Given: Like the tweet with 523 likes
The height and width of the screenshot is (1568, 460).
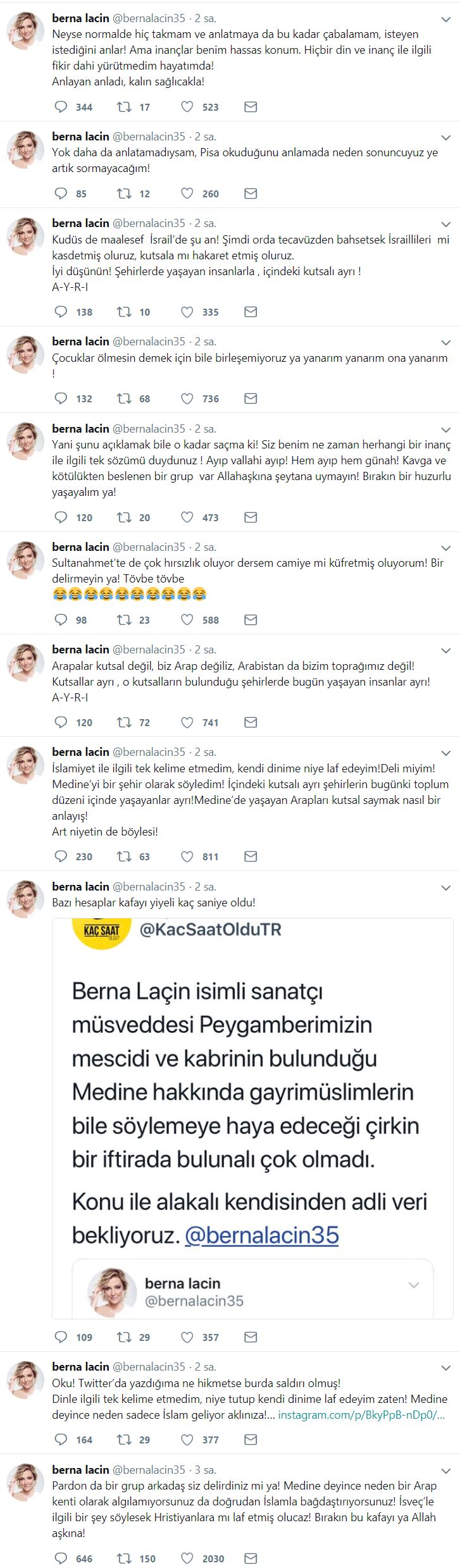Looking at the screenshot, I should (x=187, y=107).
